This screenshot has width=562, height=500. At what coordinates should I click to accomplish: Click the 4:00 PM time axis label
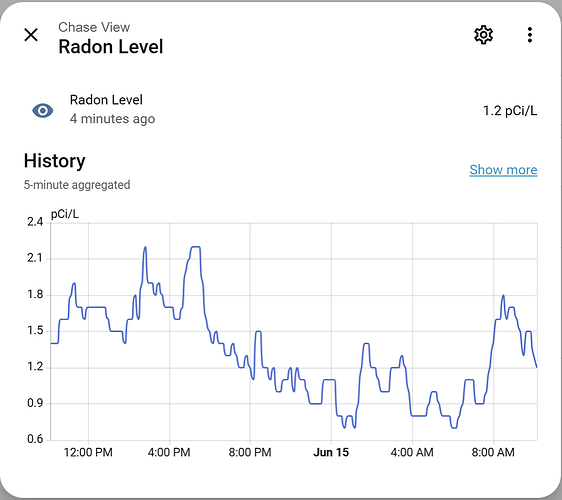click(169, 452)
